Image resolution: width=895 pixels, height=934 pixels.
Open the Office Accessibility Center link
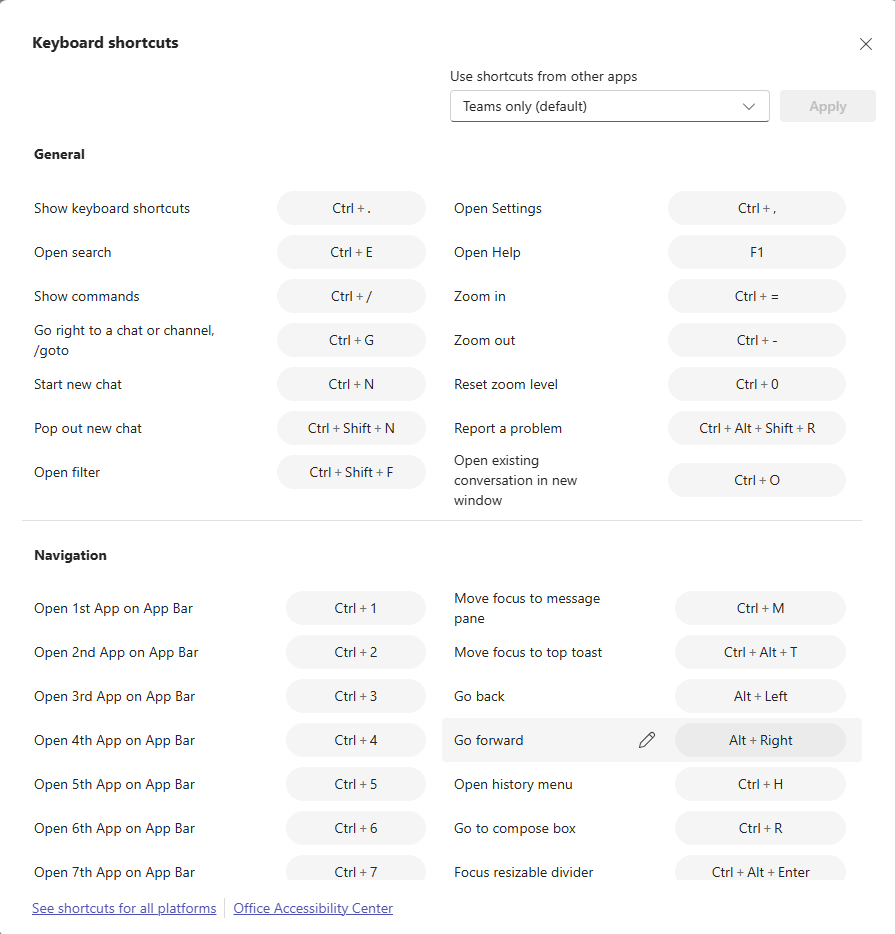[313, 909]
